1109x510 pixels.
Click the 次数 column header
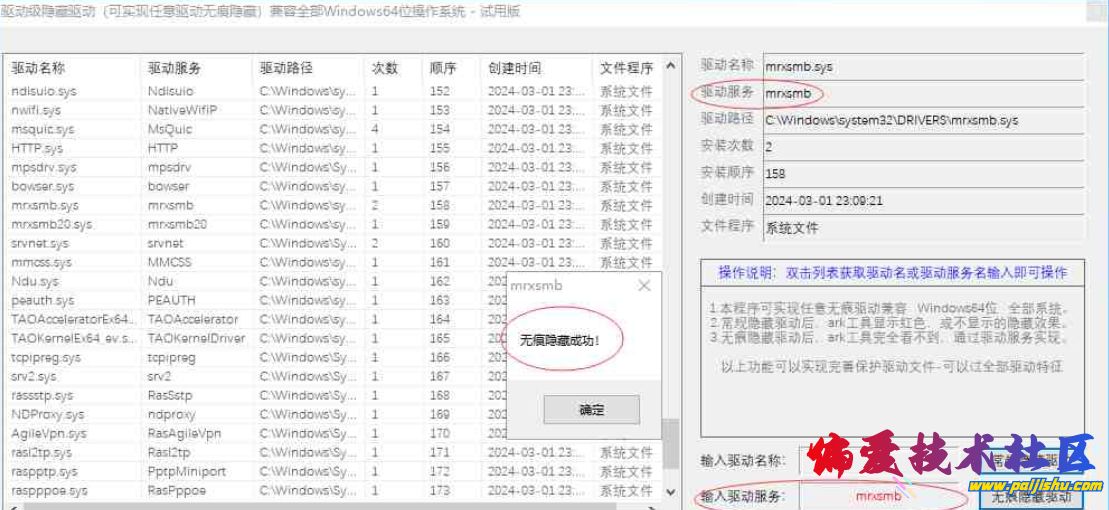coord(385,68)
